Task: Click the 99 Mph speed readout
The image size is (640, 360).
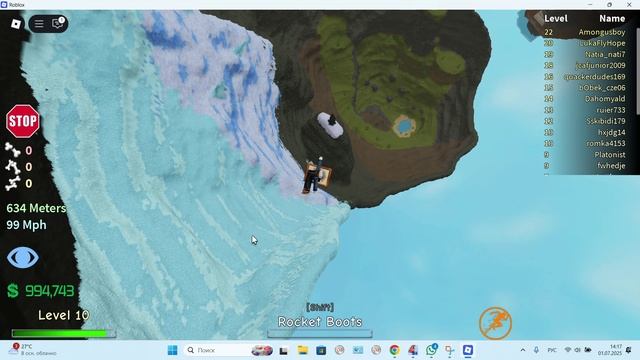Action: (x=26, y=225)
